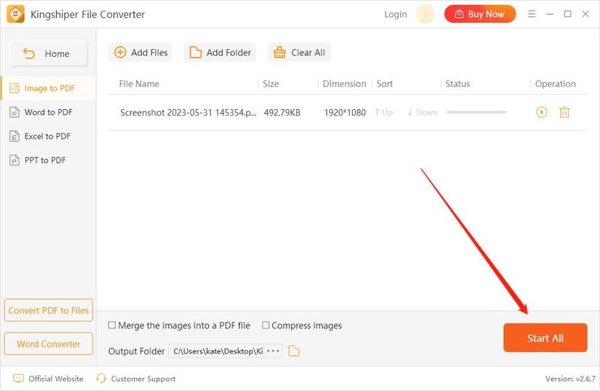Enable Merge the images into a PDF file
This screenshot has width=600, height=391.
tap(112, 325)
